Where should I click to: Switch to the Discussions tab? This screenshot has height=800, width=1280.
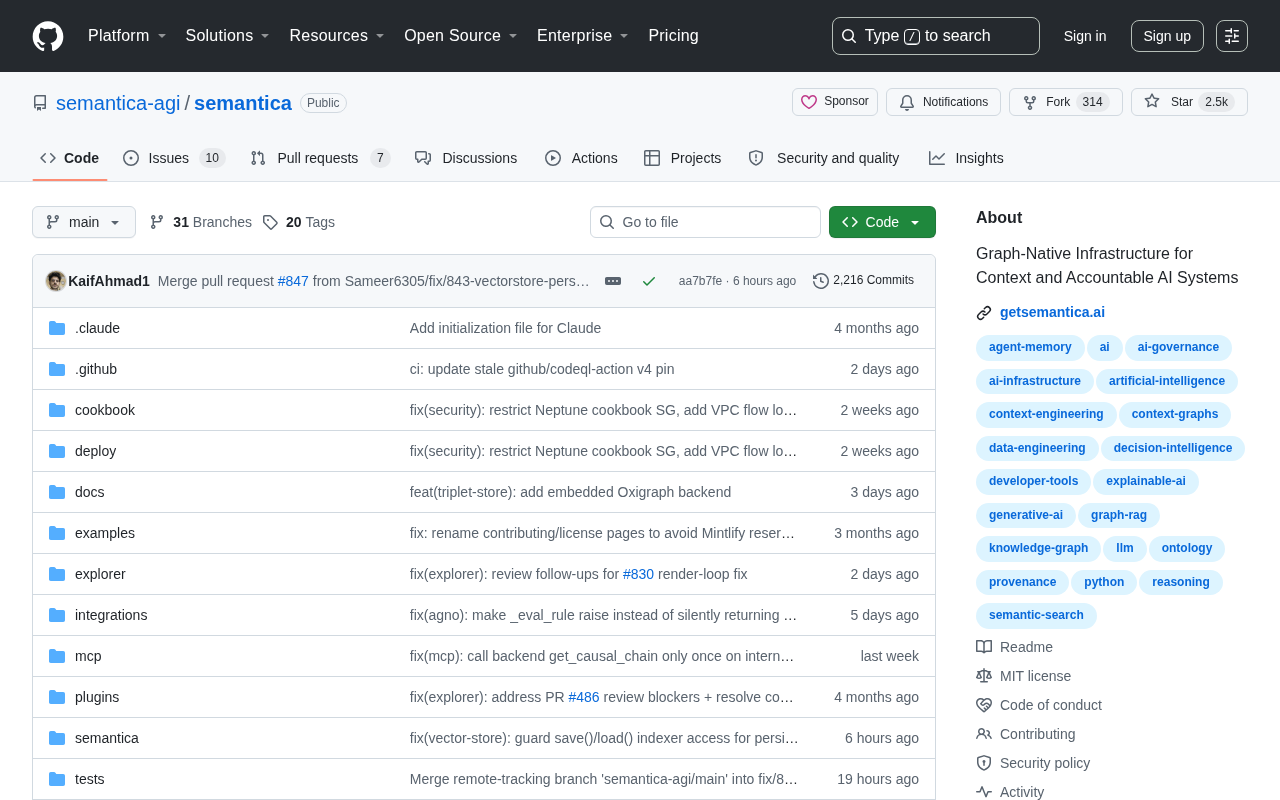pyautogui.click(x=466, y=158)
